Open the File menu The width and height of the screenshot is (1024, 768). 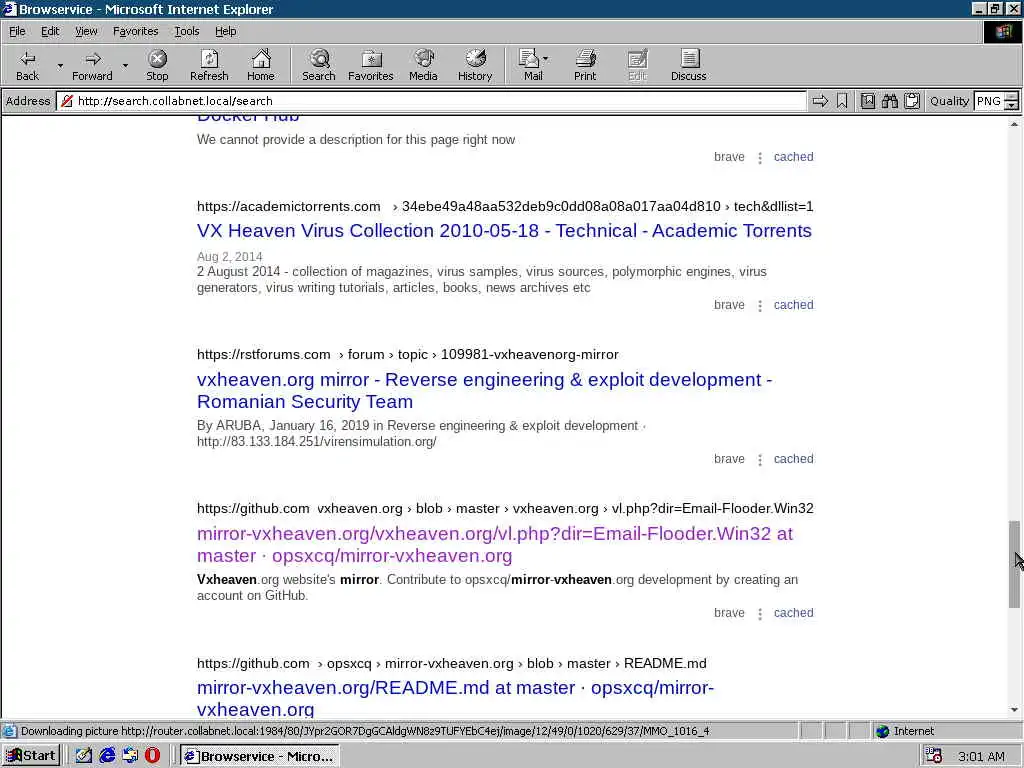(17, 31)
